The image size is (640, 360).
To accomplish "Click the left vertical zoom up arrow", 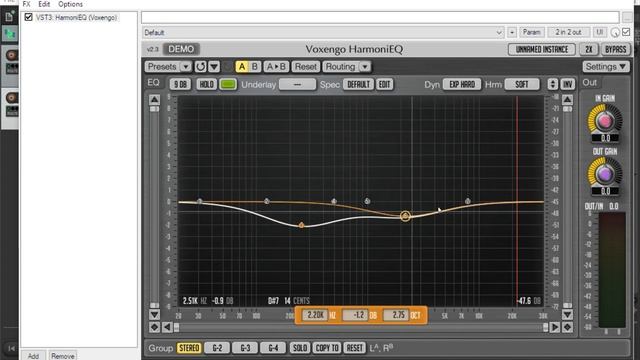I will (x=154, y=99).
